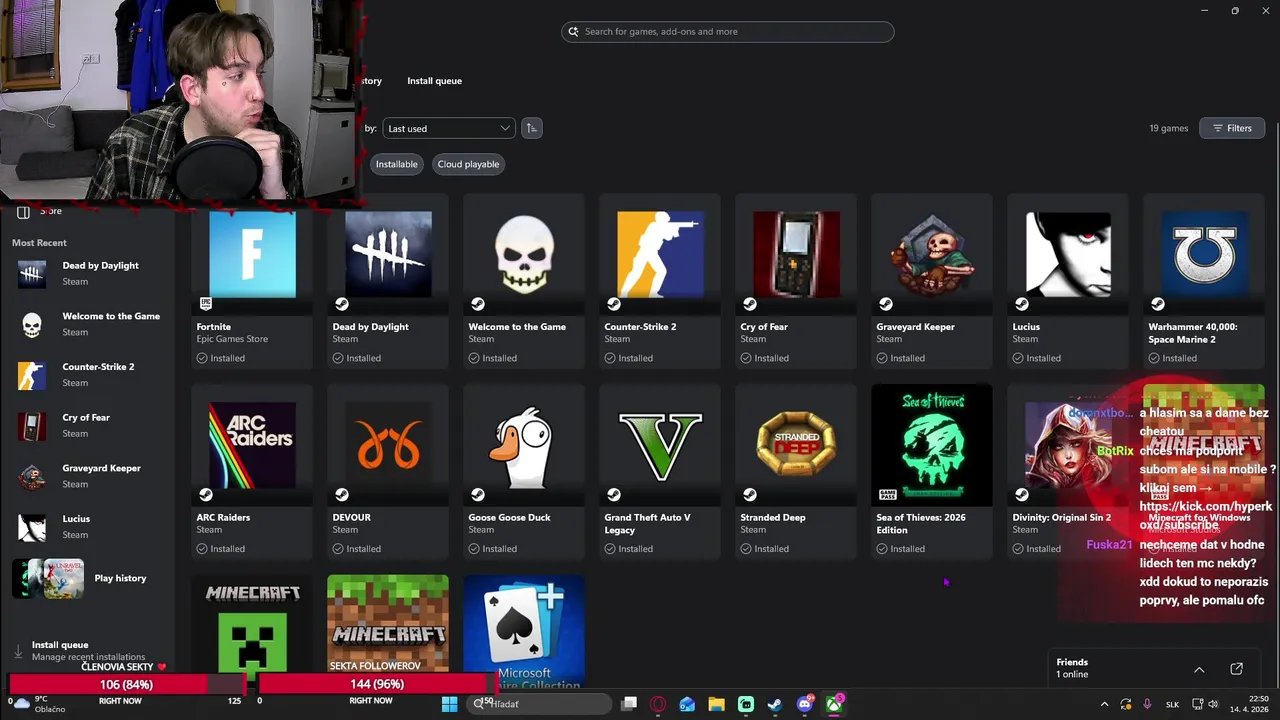Open Windows Start menu on taskbar
The image size is (1280, 720).
coord(449,704)
